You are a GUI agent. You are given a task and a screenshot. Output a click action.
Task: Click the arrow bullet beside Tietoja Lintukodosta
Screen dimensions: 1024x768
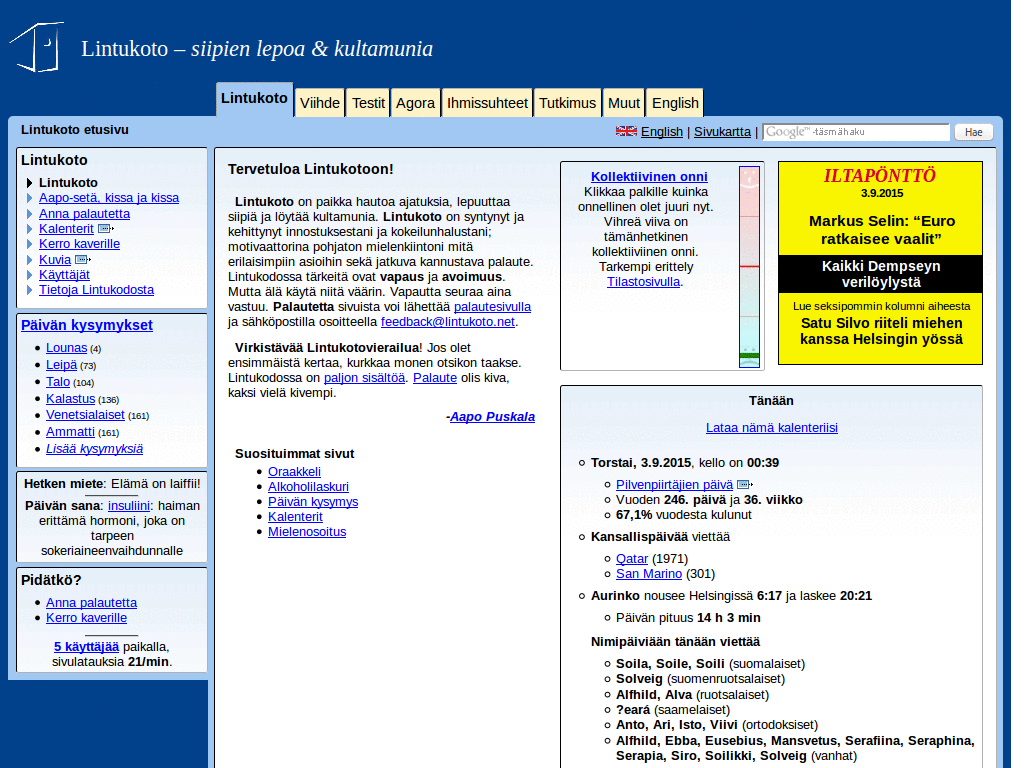point(29,290)
